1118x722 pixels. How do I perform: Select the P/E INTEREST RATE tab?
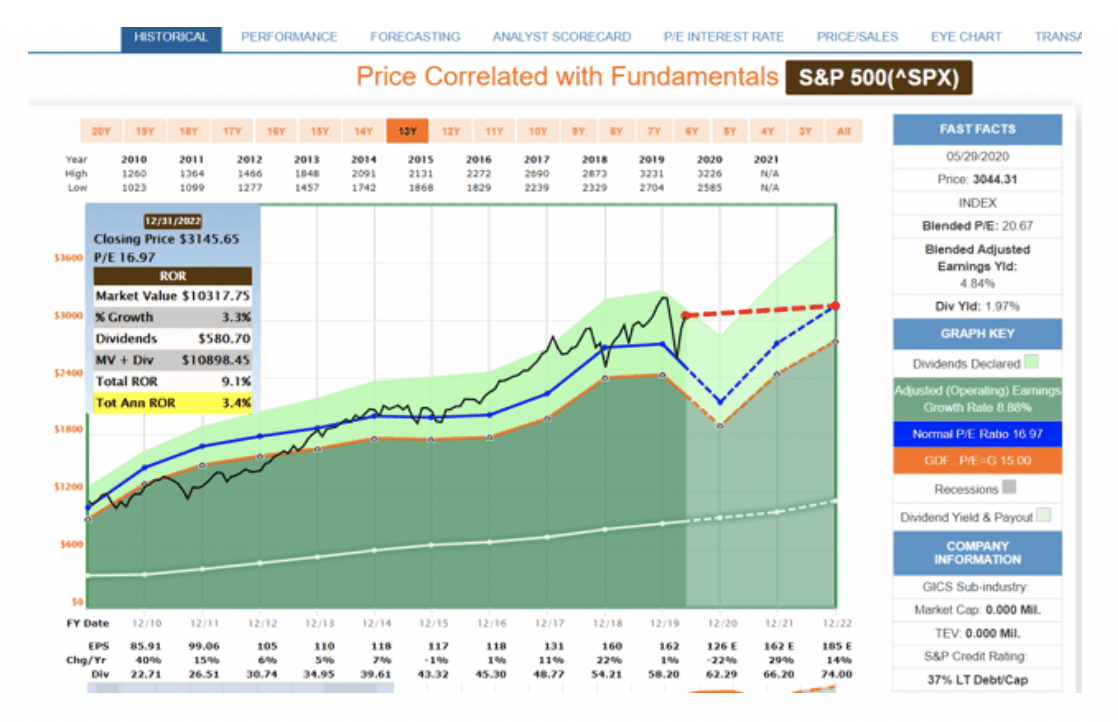tap(724, 37)
